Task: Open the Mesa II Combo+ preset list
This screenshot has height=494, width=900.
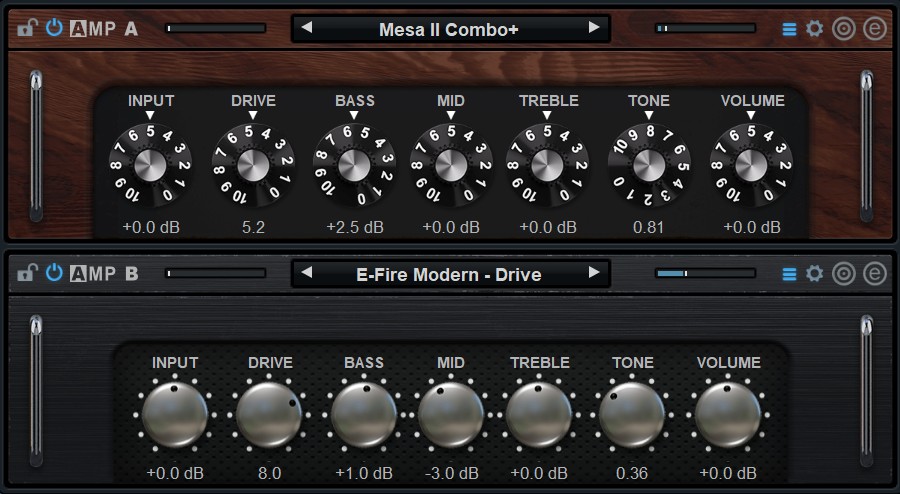Action: point(449,29)
